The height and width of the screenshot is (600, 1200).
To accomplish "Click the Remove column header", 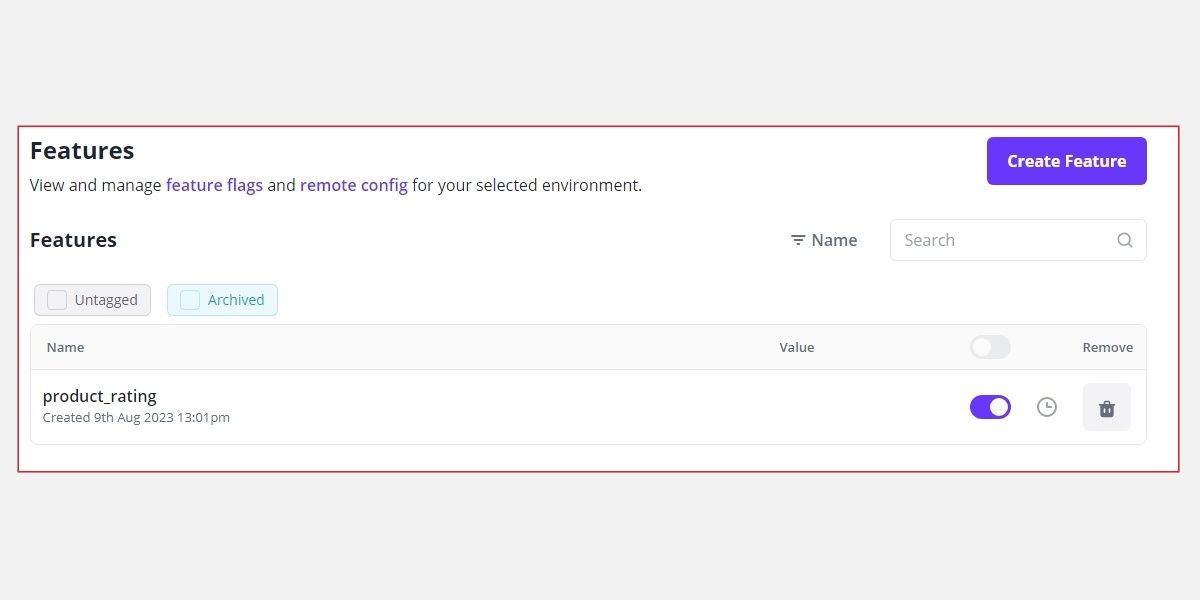I will (1107, 347).
